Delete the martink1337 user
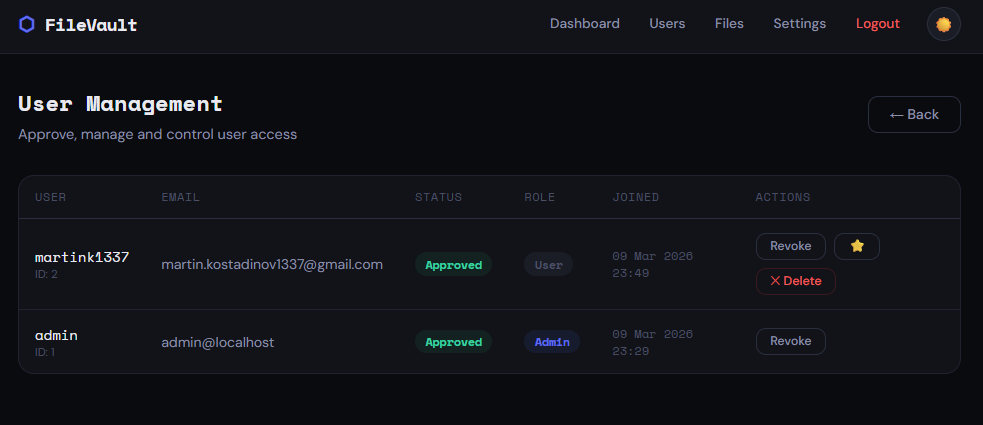The height and width of the screenshot is (425, 983). point(795,281)
